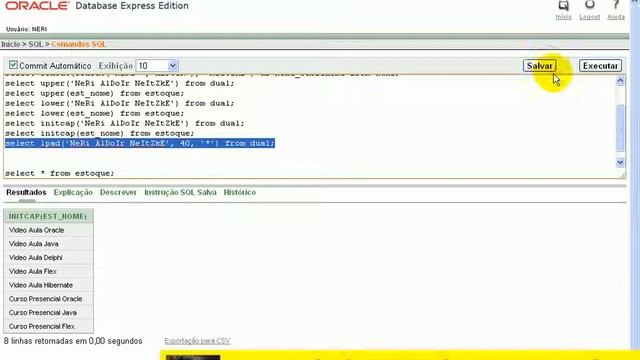640x360 pixels.
Task: Click the Início home icon
Action: [x=564, y=5]
